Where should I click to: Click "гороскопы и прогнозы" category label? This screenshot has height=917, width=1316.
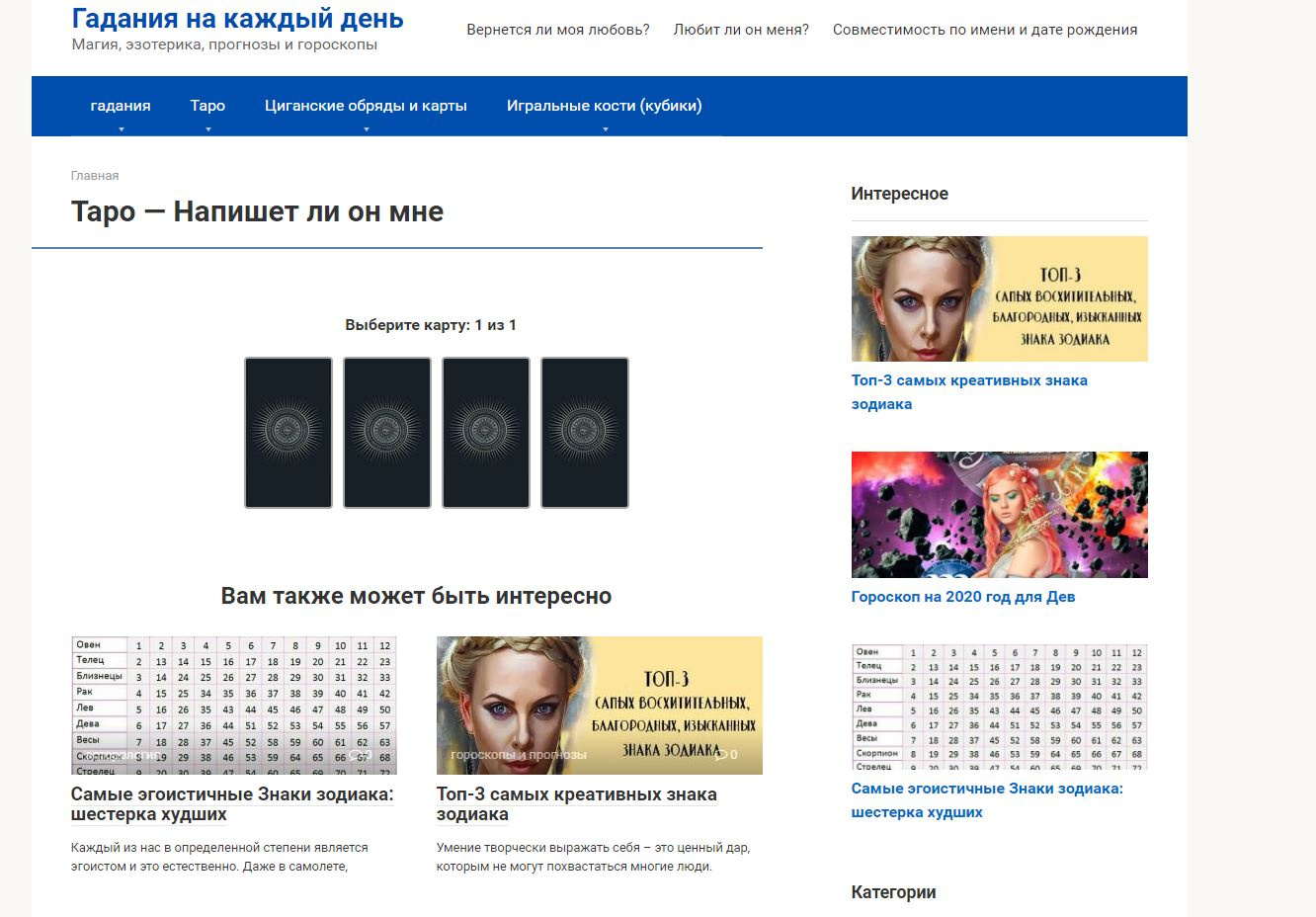pyautogui.click(x=519, y=755)
